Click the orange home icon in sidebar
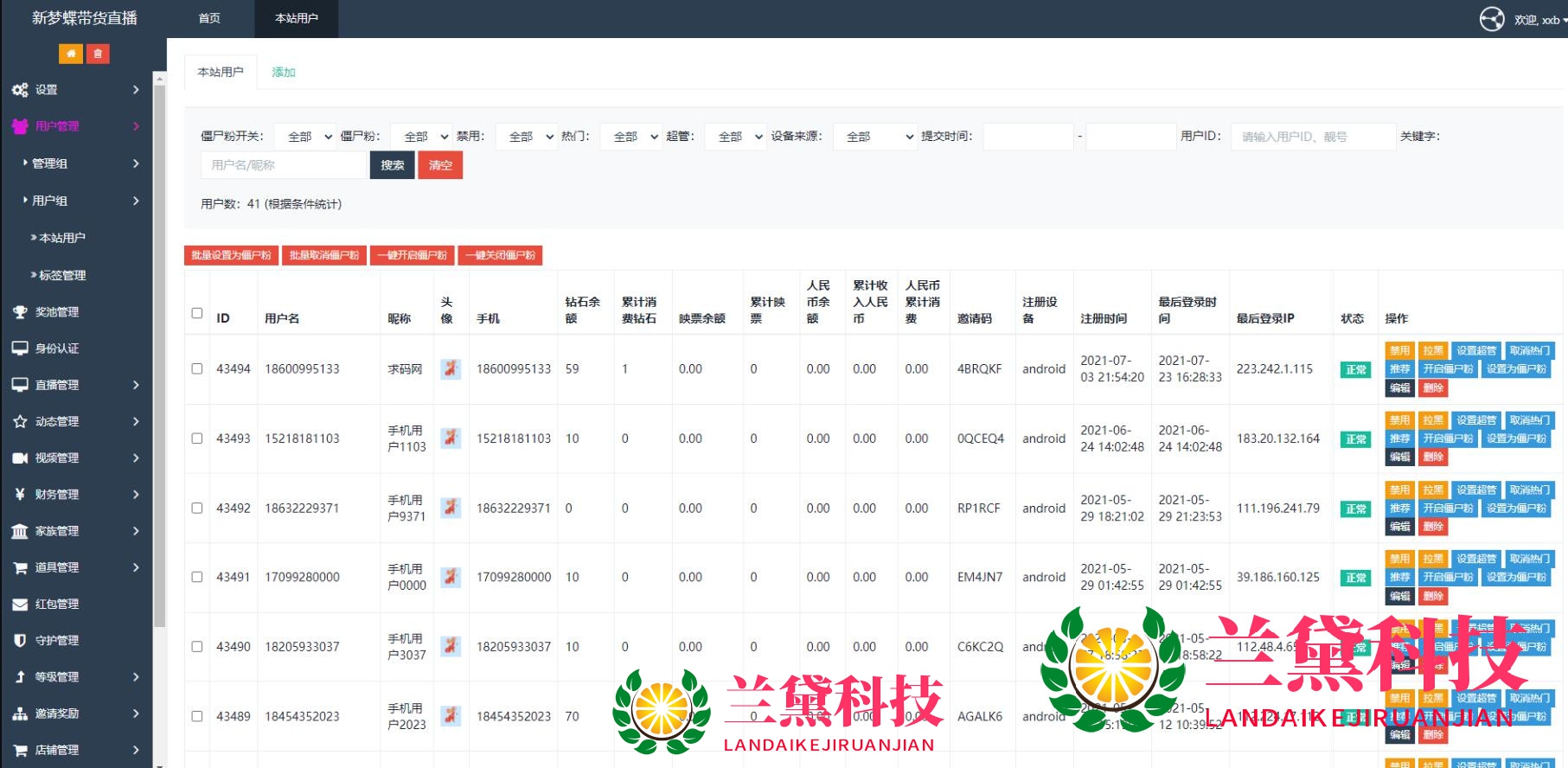Viewport: 1568px width, 768px height. click(71, 54)
